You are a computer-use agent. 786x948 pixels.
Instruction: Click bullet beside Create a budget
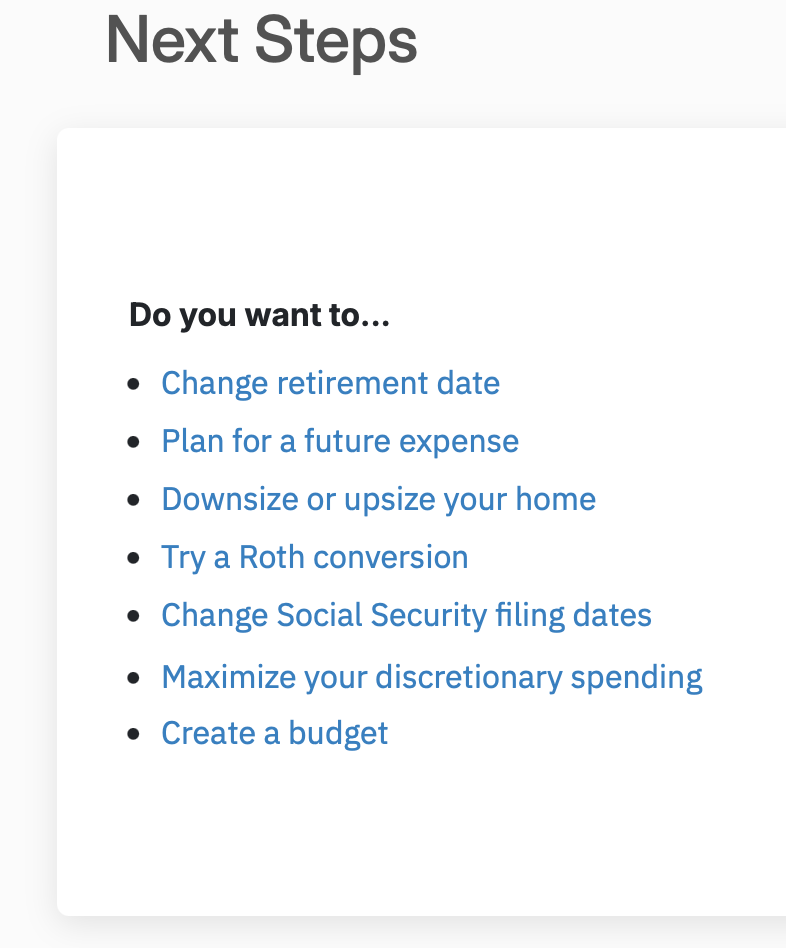click(134, 735)
